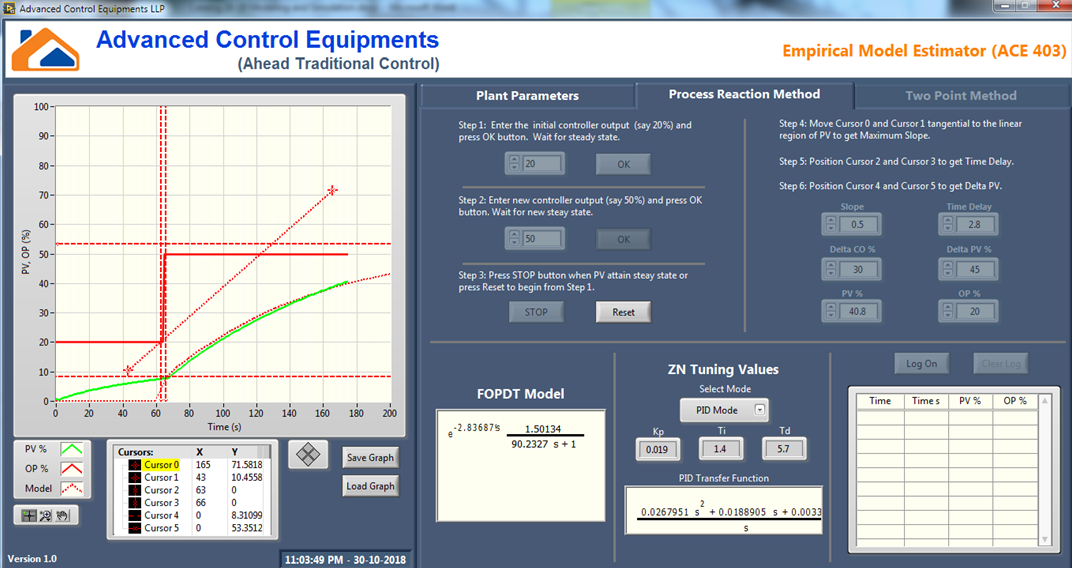Click the Time Delay value stepper
Image resolution: width=1072 pixels, height=568 pixels.
click(948, 224)
